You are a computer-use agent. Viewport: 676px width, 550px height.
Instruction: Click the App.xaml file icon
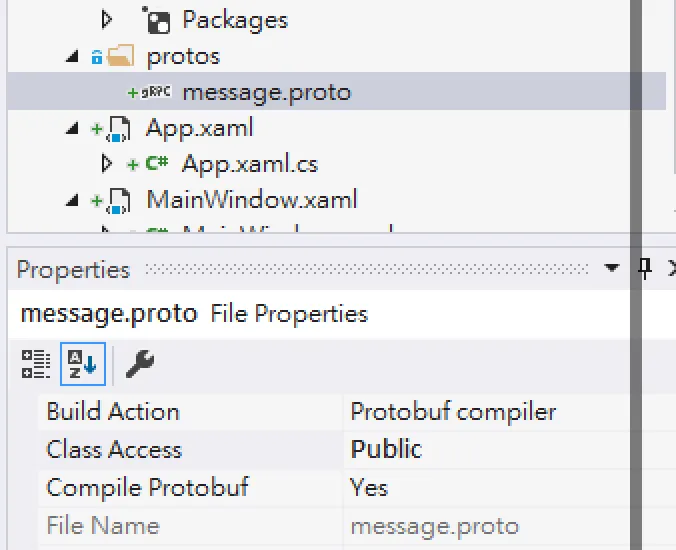coord(120,129)
